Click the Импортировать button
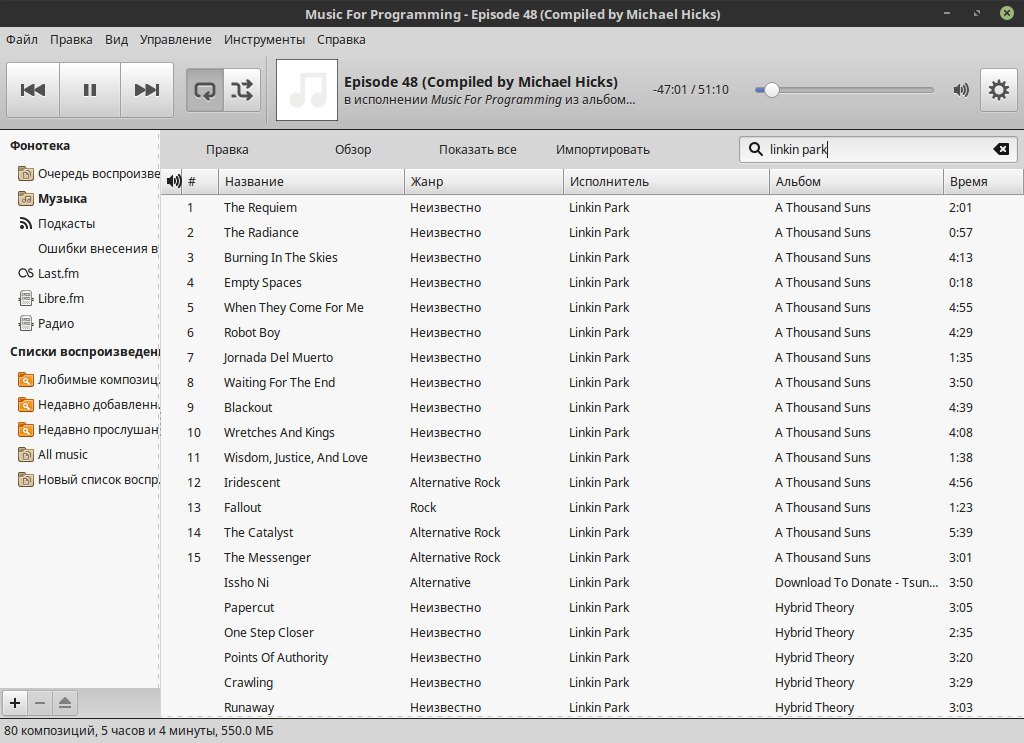Screen dimensions: 1024x743 pos(603,150)
